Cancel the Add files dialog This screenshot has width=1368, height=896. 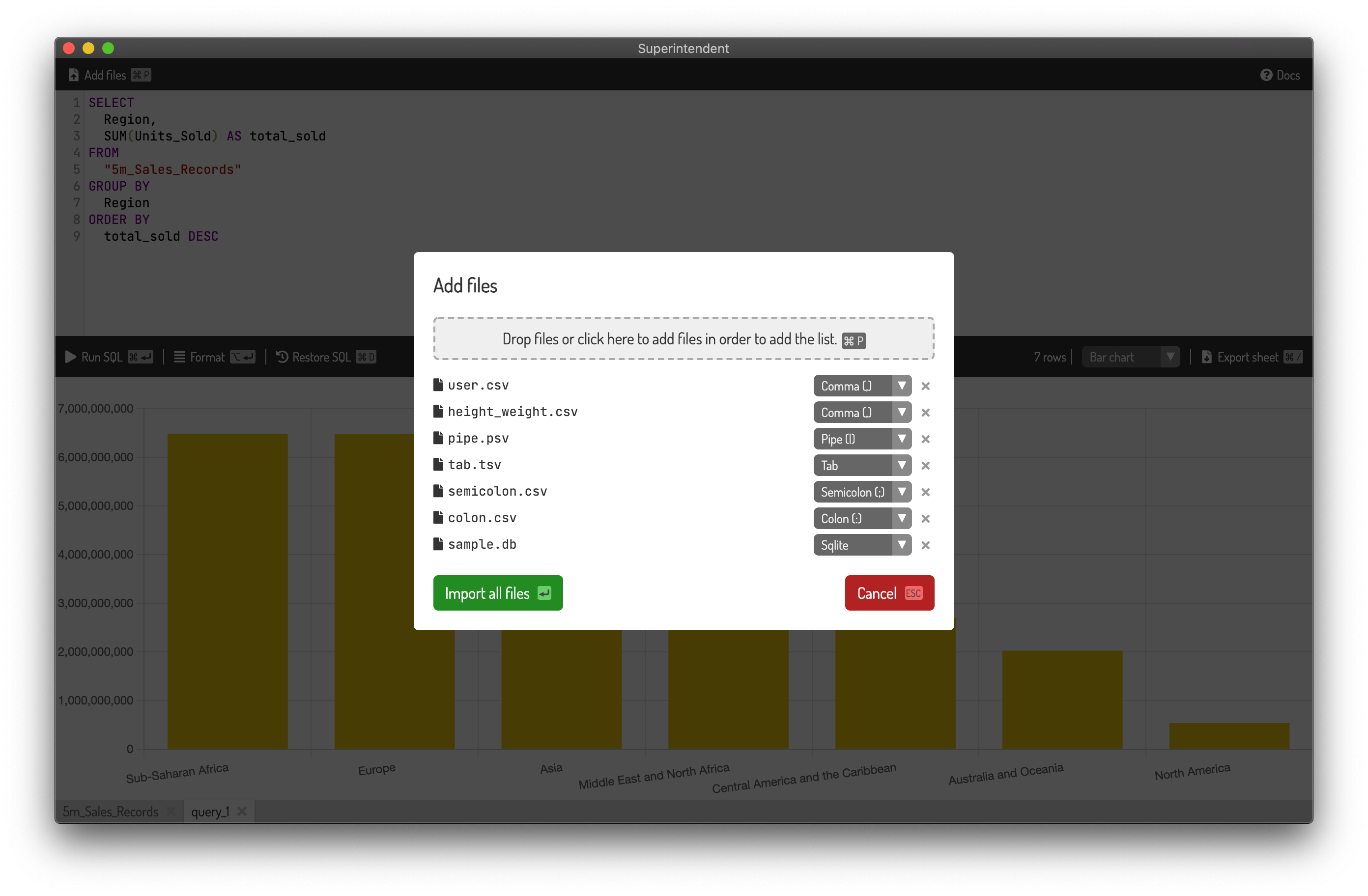[x=888, y=592]
